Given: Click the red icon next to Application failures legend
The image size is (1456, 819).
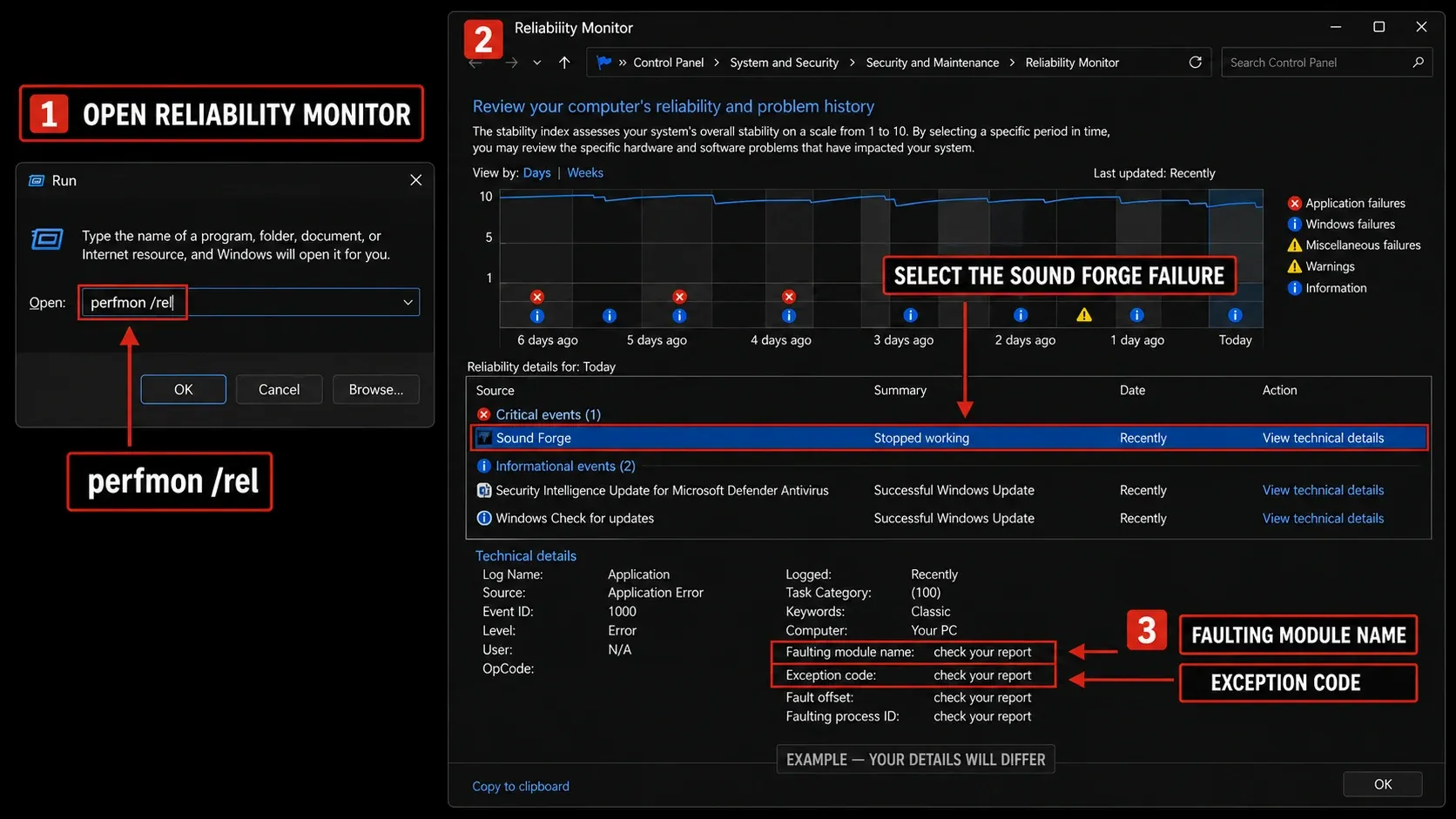Looking at the screenshot, I should coord(1295,204).
